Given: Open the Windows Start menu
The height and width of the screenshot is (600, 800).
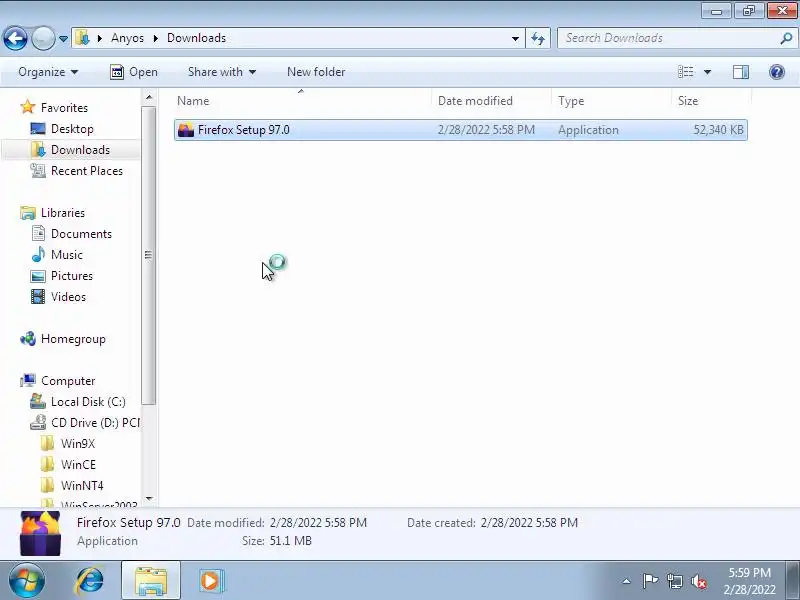Looking at the screenshot, I should (27, 581).
